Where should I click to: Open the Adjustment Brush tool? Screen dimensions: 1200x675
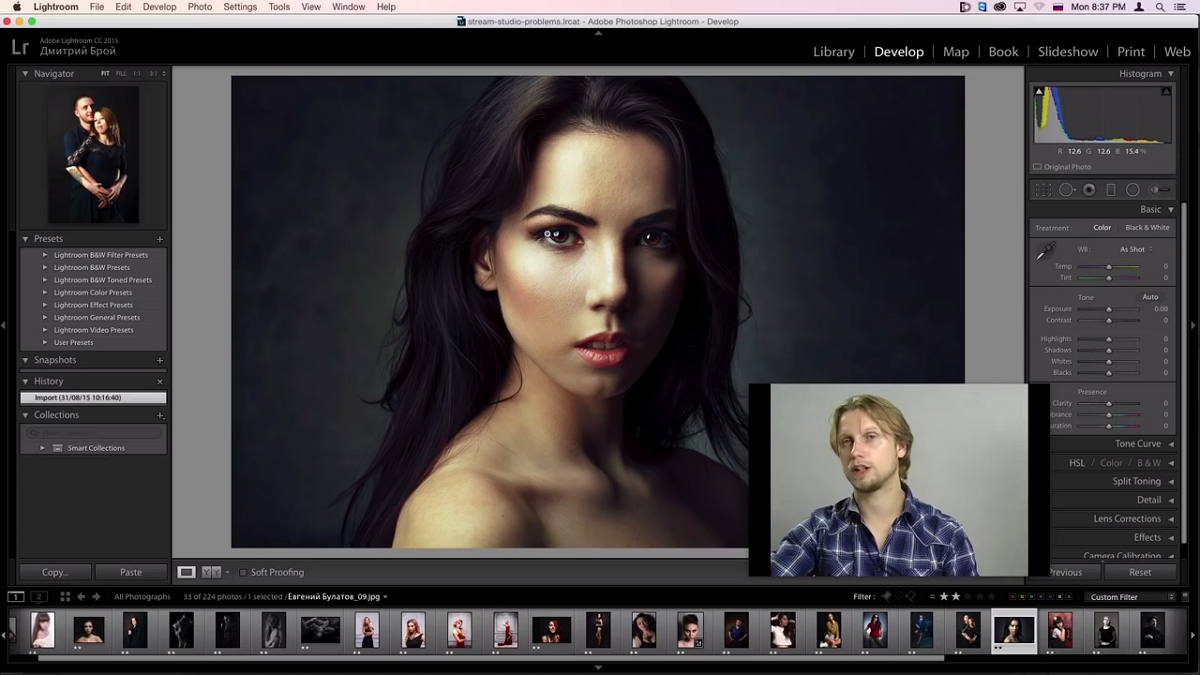pos(1160,190)
